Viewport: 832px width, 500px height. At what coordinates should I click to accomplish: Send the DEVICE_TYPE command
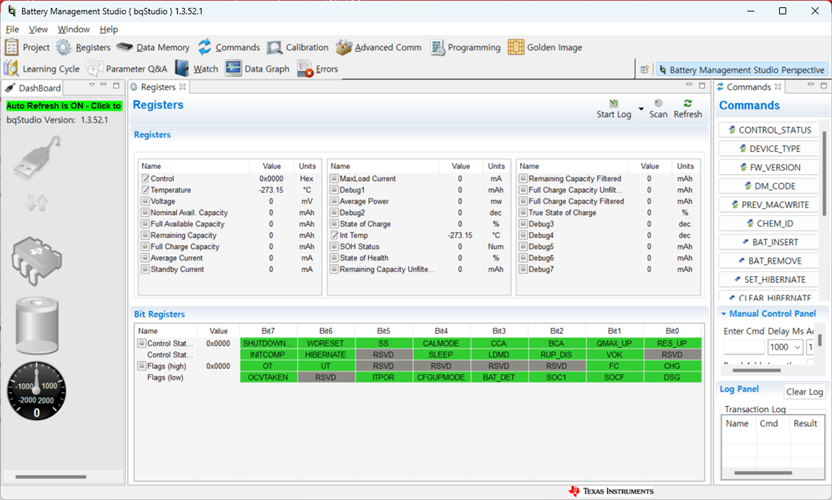point(769,149)
